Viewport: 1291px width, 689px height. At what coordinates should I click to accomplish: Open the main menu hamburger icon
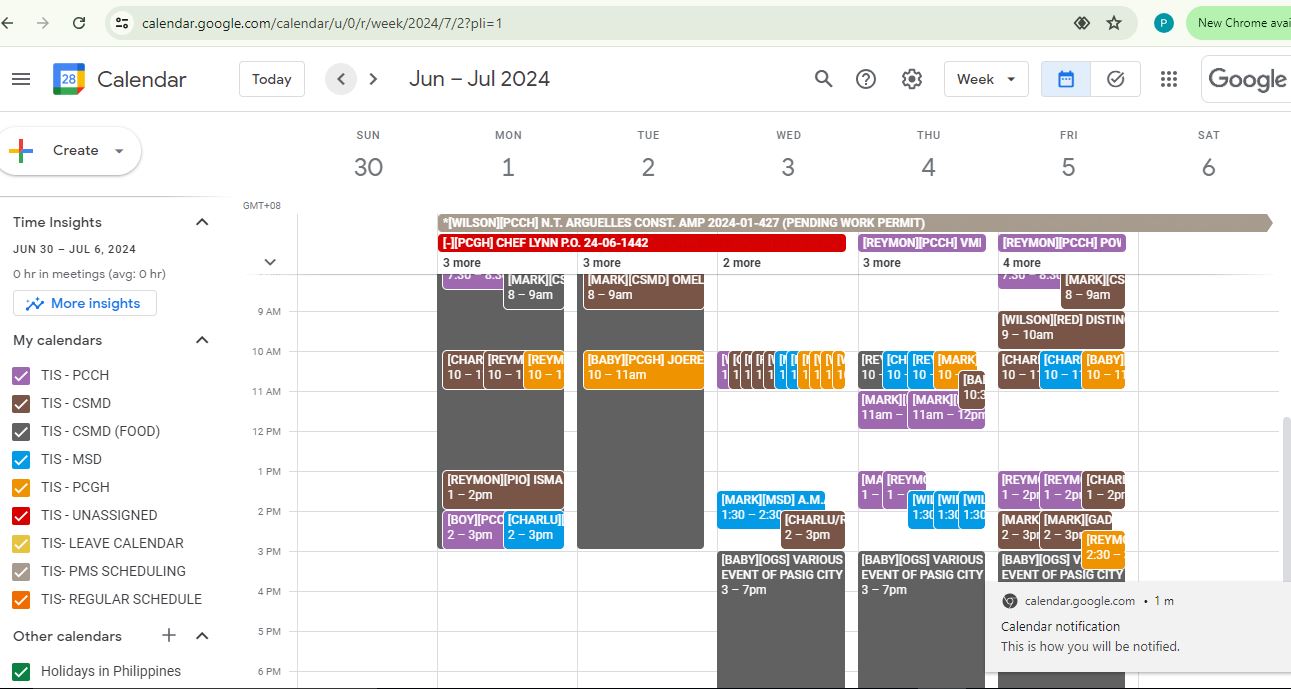coord(21,79)
